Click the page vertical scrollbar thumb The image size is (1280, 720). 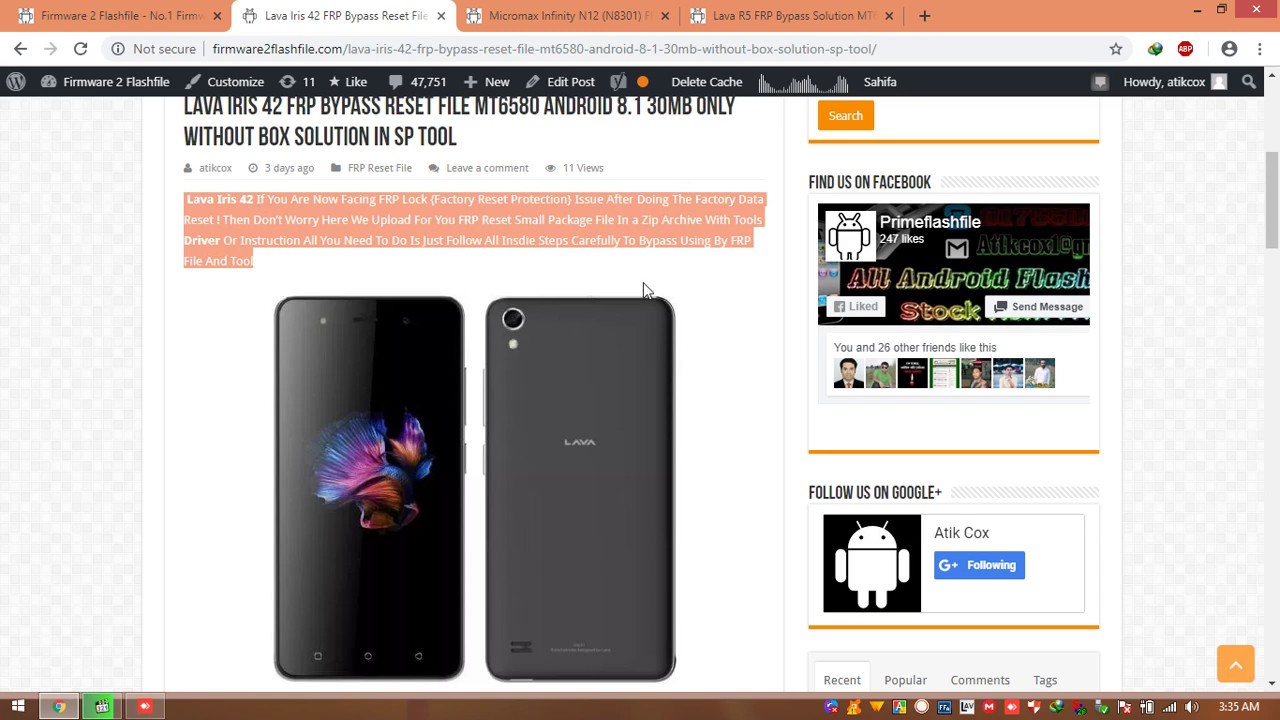pos(1272,200)
